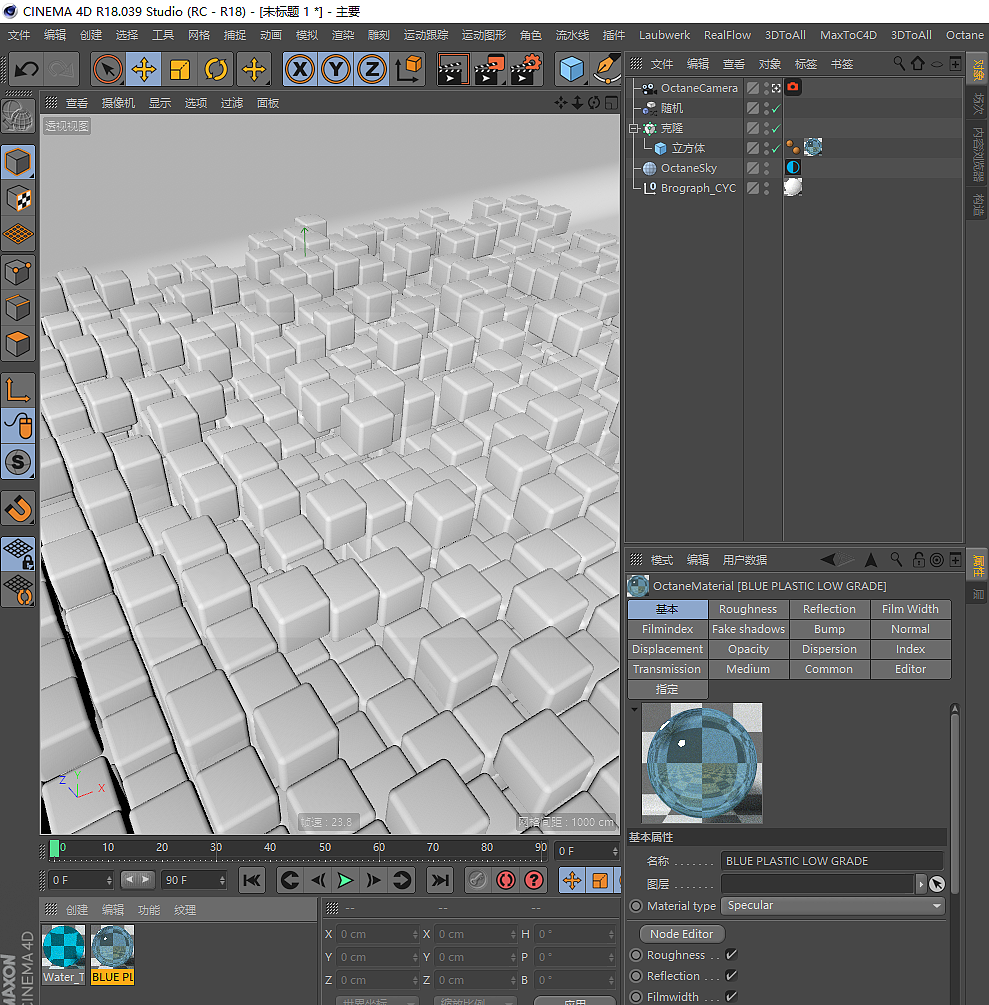
Task: Toggle the X axis lock button
Action: pos(300,69)
